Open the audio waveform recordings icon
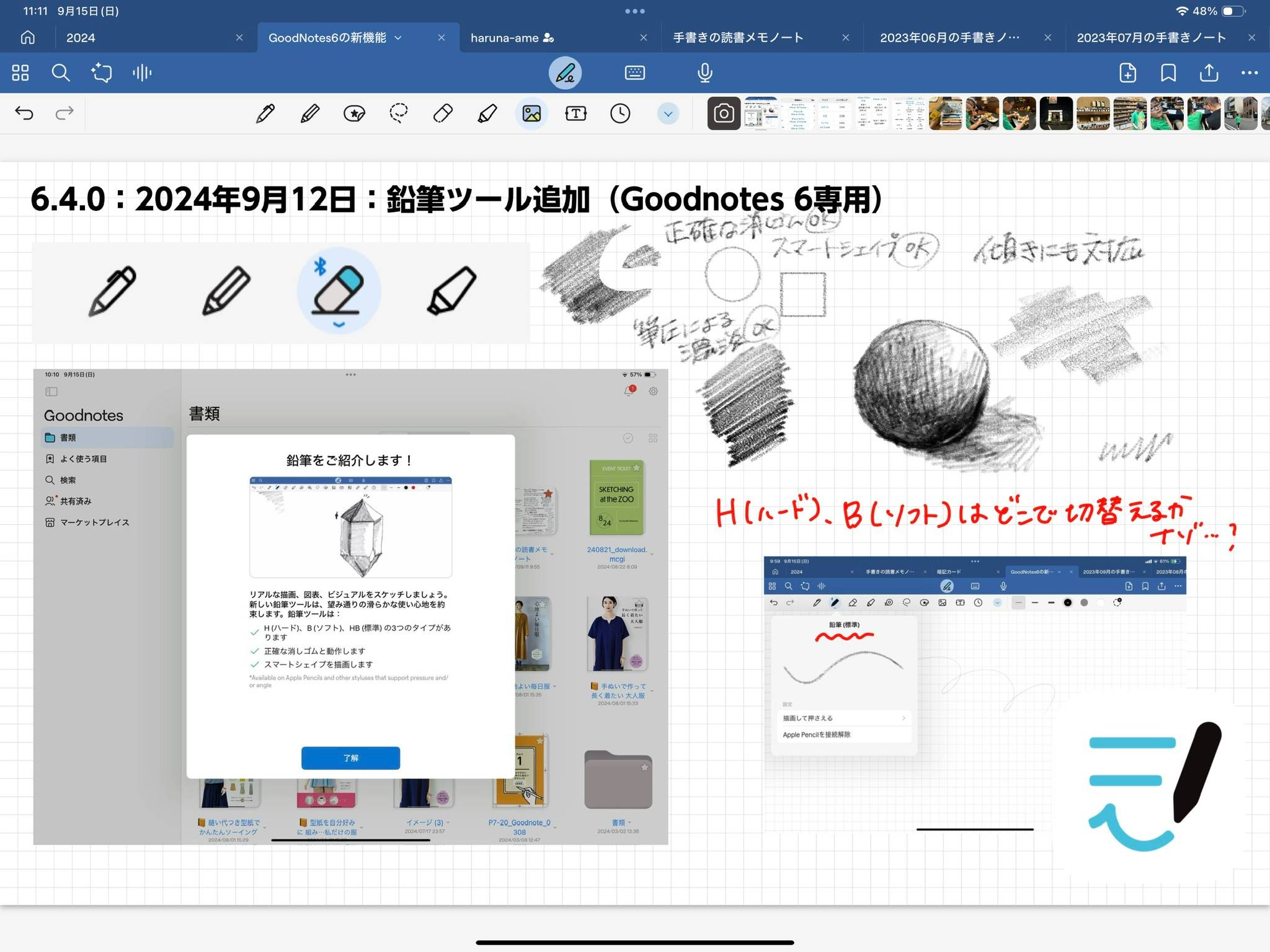Viewport: 1270px width, 952px height. click(x=142, y=73)
